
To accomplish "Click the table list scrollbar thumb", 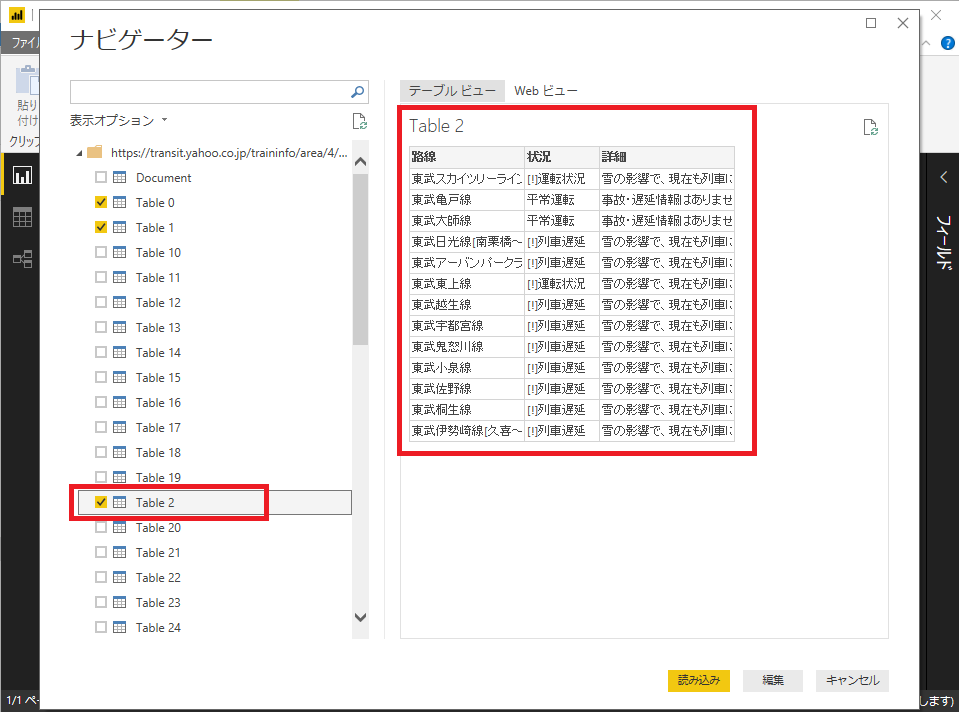I will point(361,260).
